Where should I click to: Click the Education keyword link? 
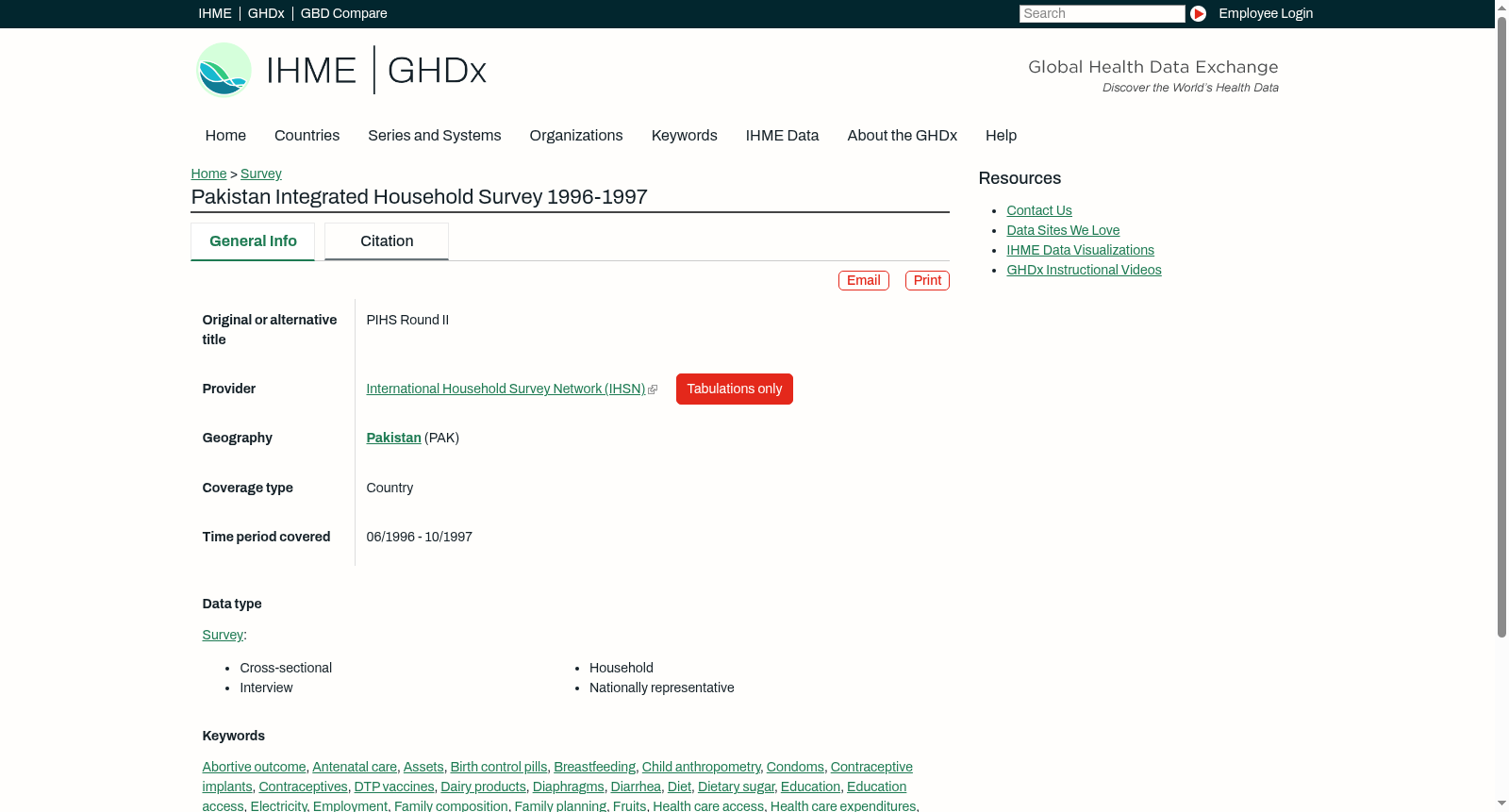coord(810,787)
